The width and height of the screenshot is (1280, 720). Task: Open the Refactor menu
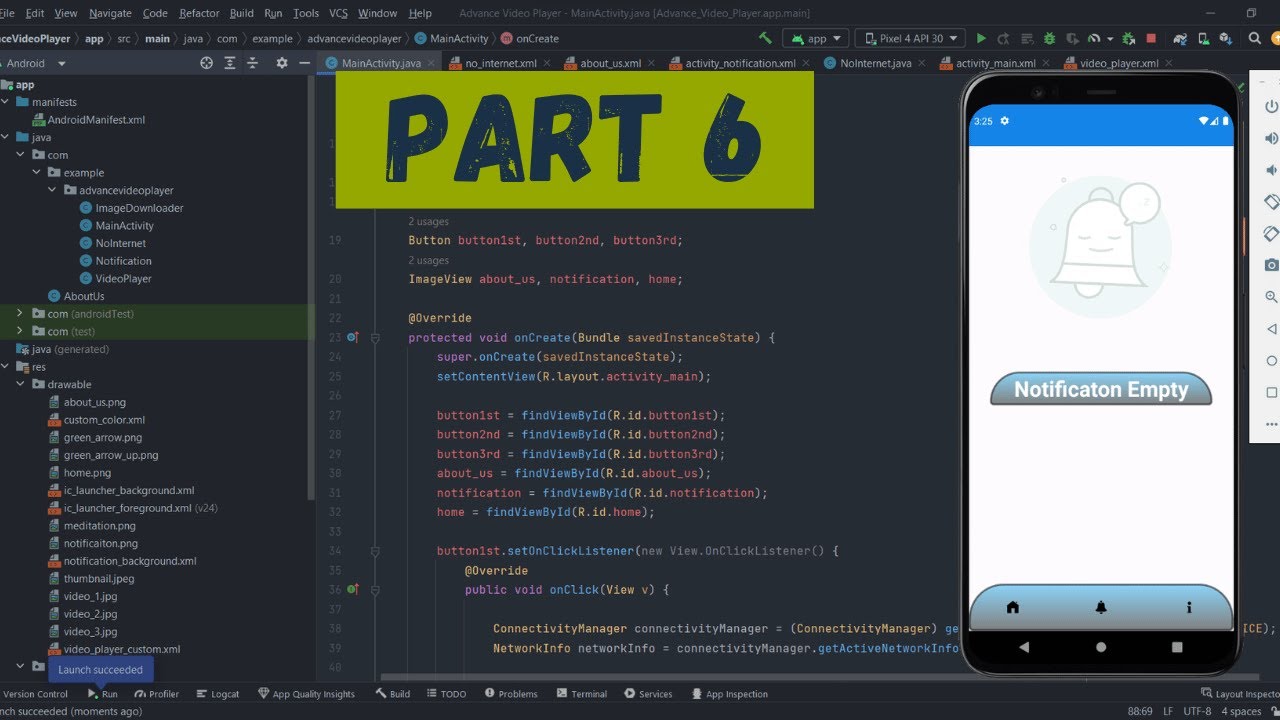tap(199, 13)
